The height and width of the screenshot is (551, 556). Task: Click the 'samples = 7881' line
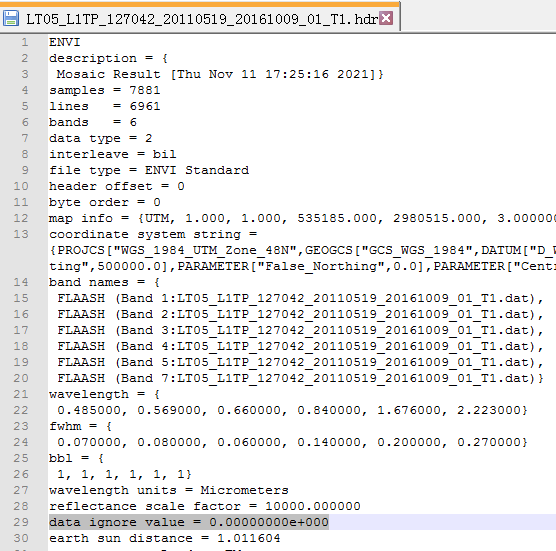click(x=105, y=90)
